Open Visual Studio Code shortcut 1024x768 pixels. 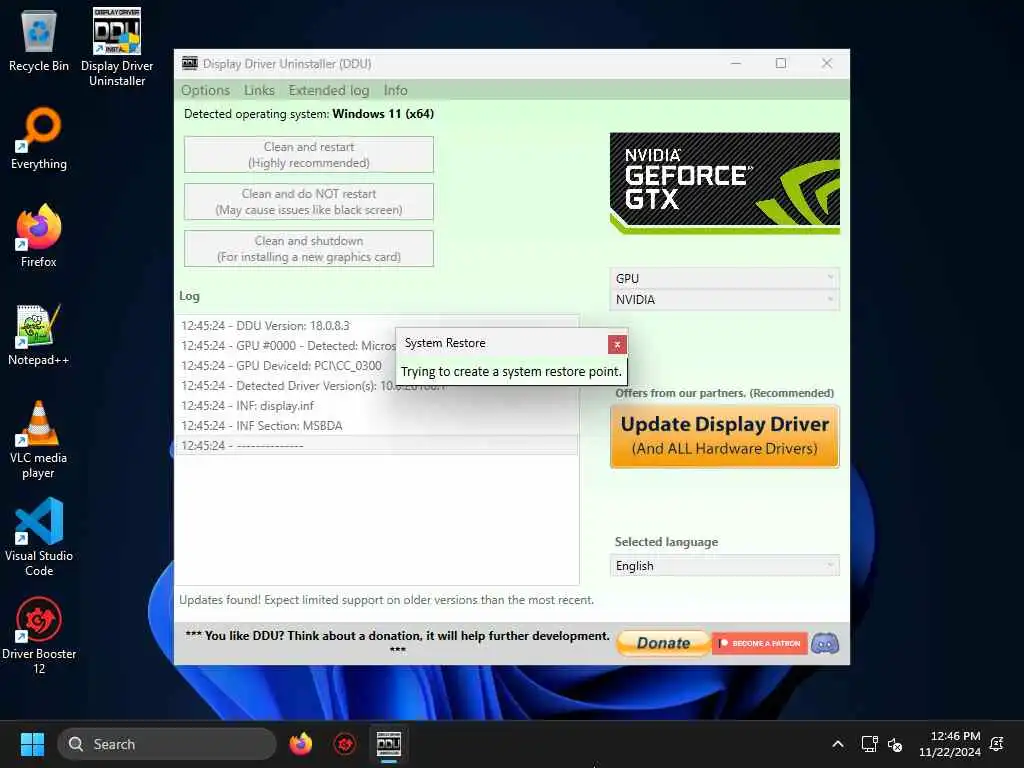pyautogui.click(x=39, y=538)
